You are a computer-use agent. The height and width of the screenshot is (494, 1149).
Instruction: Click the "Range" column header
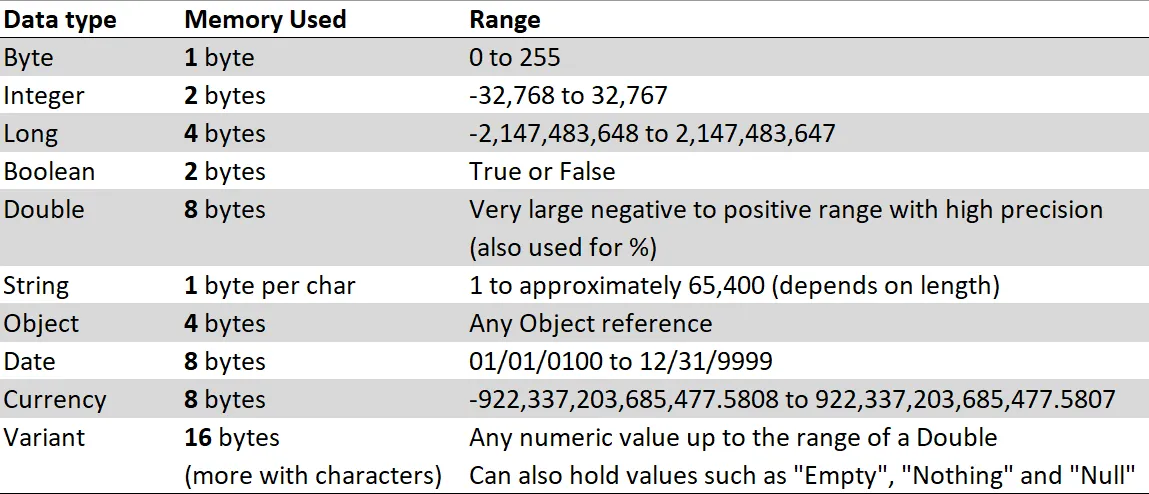pos(505,19)
